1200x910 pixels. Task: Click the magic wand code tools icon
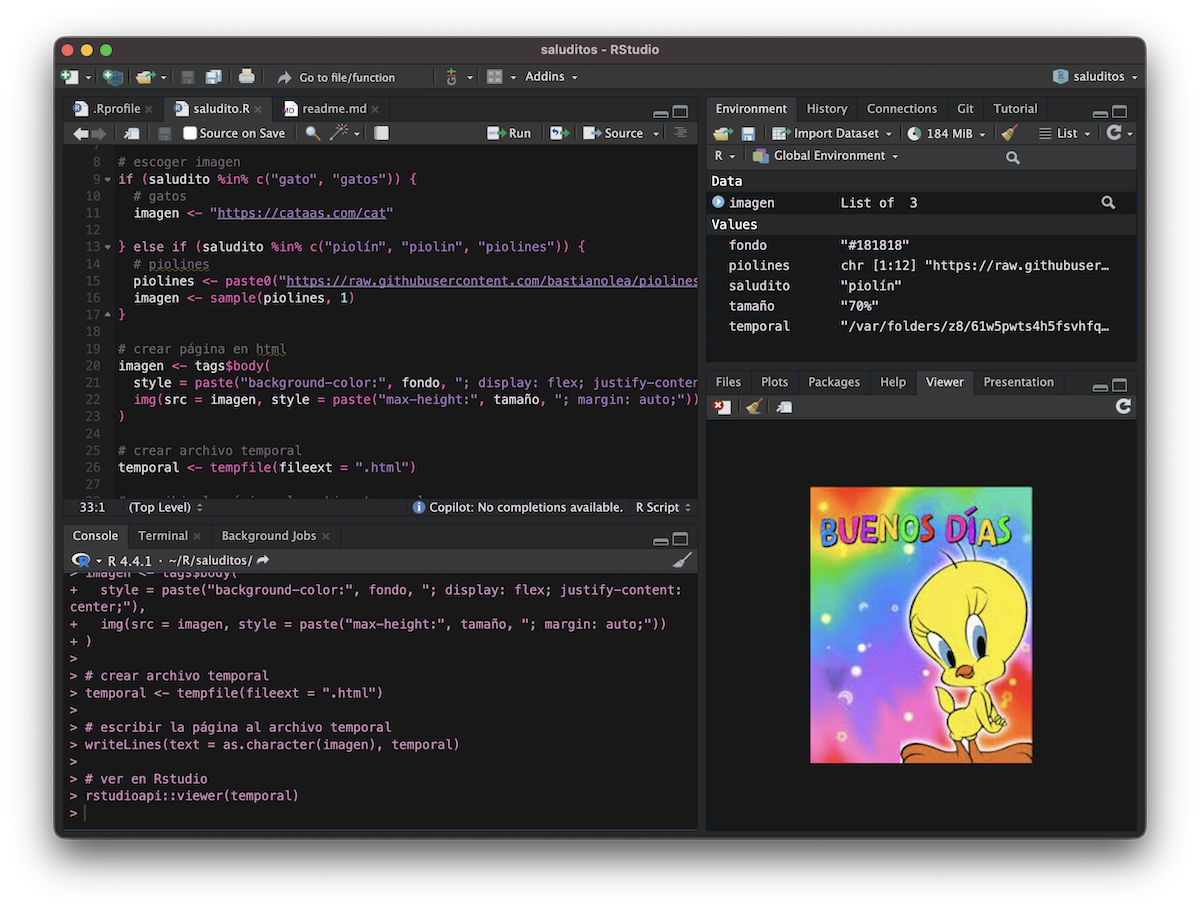pyautogui.click(x=339, y=133)
